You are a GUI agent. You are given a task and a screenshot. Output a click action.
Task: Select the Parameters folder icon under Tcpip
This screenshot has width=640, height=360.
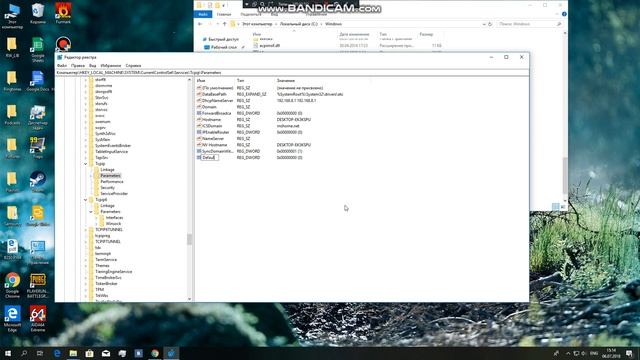[x=97, y=176]
